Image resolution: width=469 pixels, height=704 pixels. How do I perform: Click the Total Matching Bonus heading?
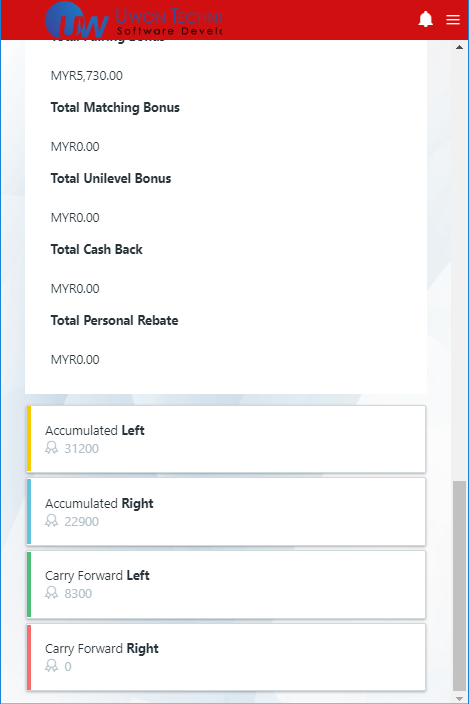click(x=115, y=108)
